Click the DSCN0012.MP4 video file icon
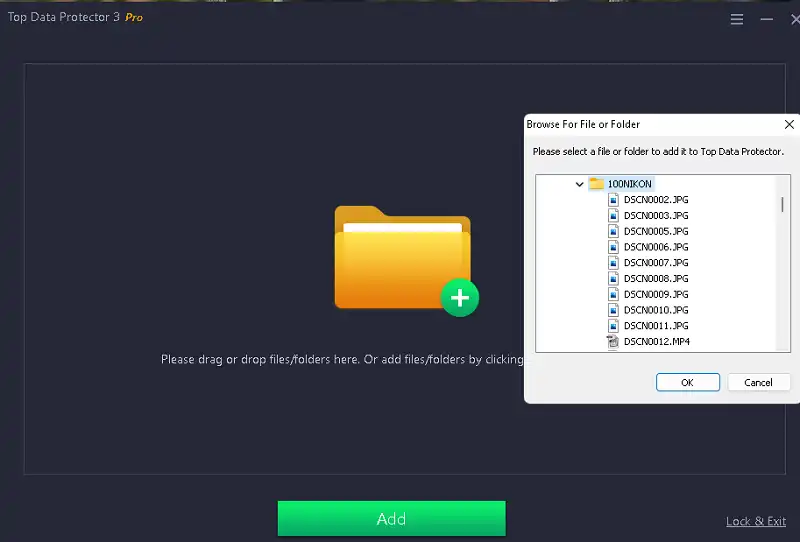800x542 pixels. click(x=614, y=342)
